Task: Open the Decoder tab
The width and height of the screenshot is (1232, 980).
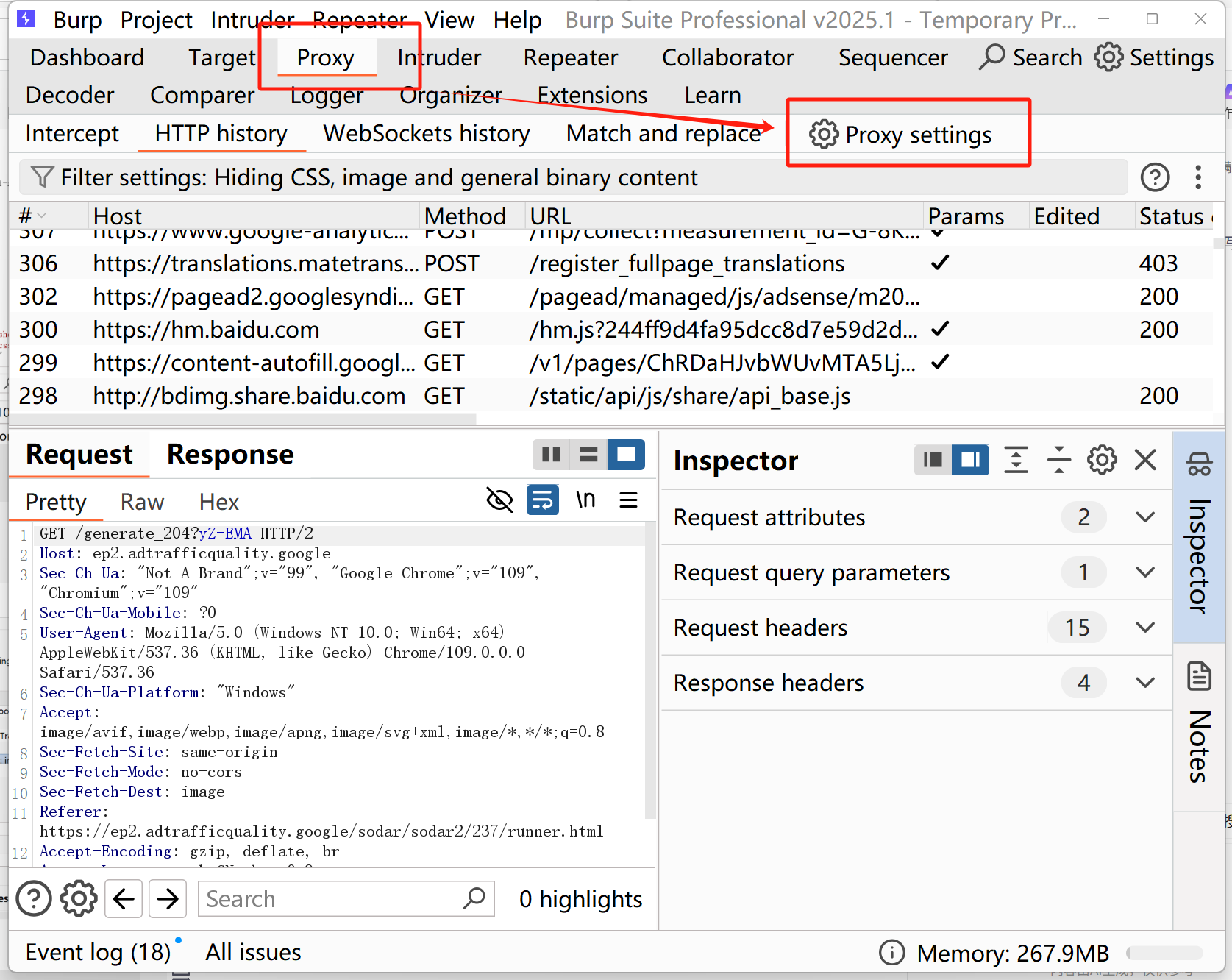Action: (70, 95)
